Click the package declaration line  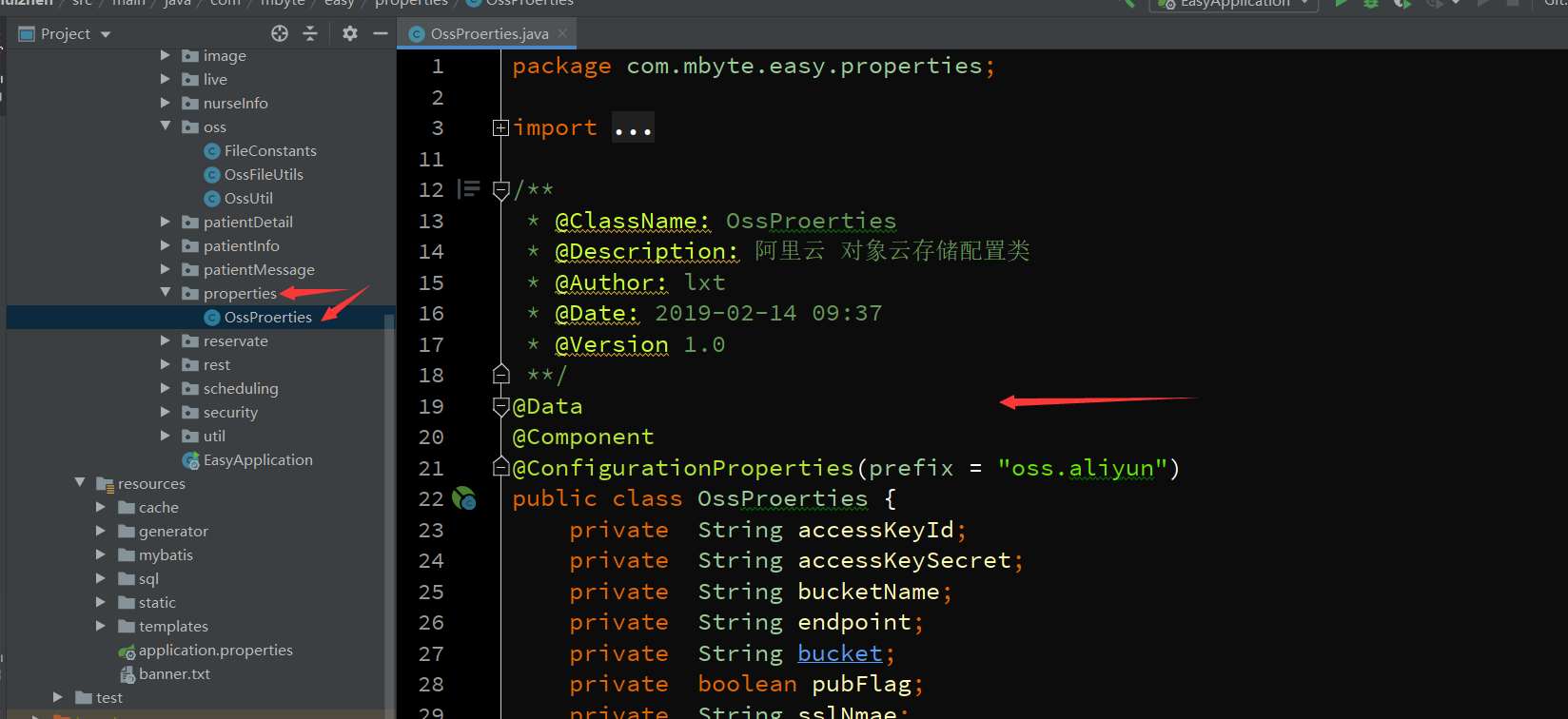click(x=754, y=66)
